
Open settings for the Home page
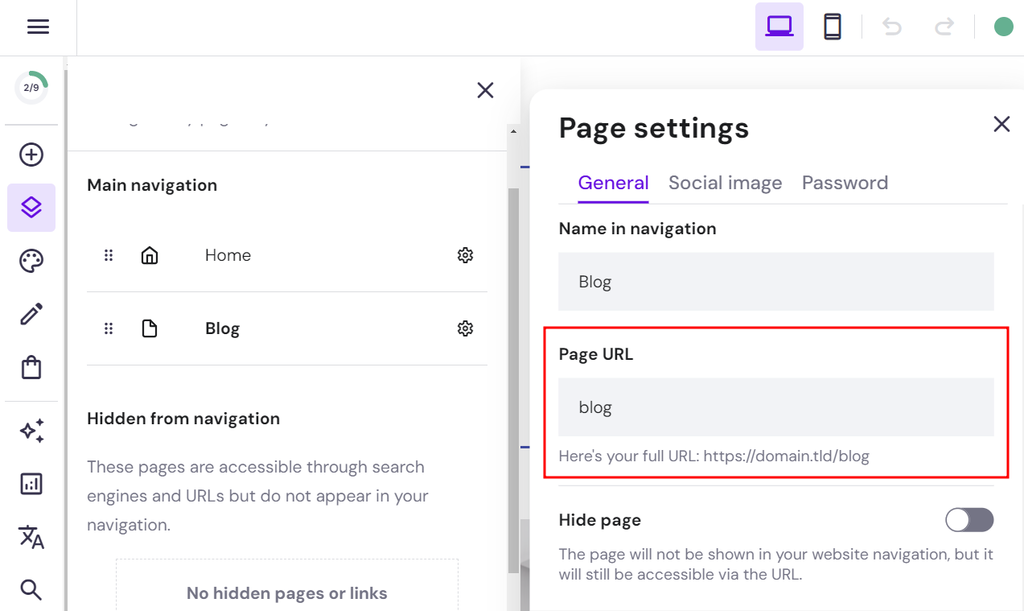tap(465, 255)
